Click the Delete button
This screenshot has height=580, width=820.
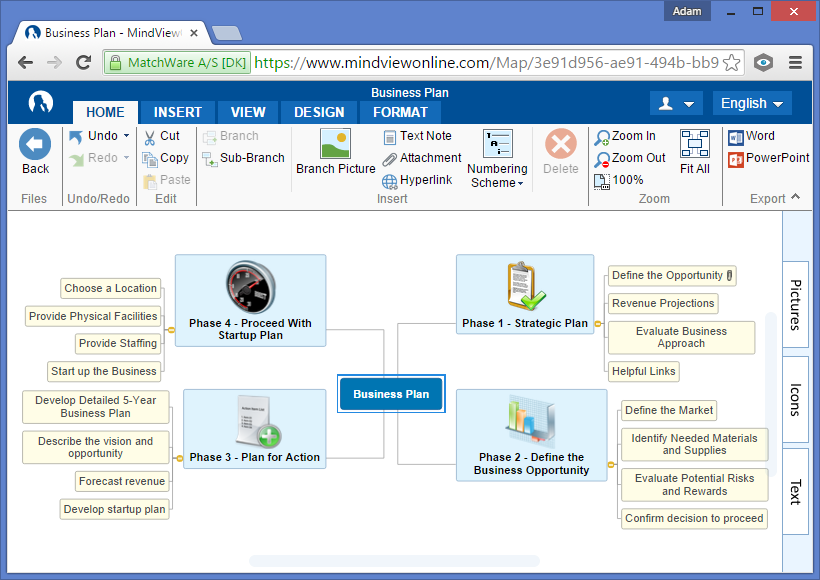[561, 152]
